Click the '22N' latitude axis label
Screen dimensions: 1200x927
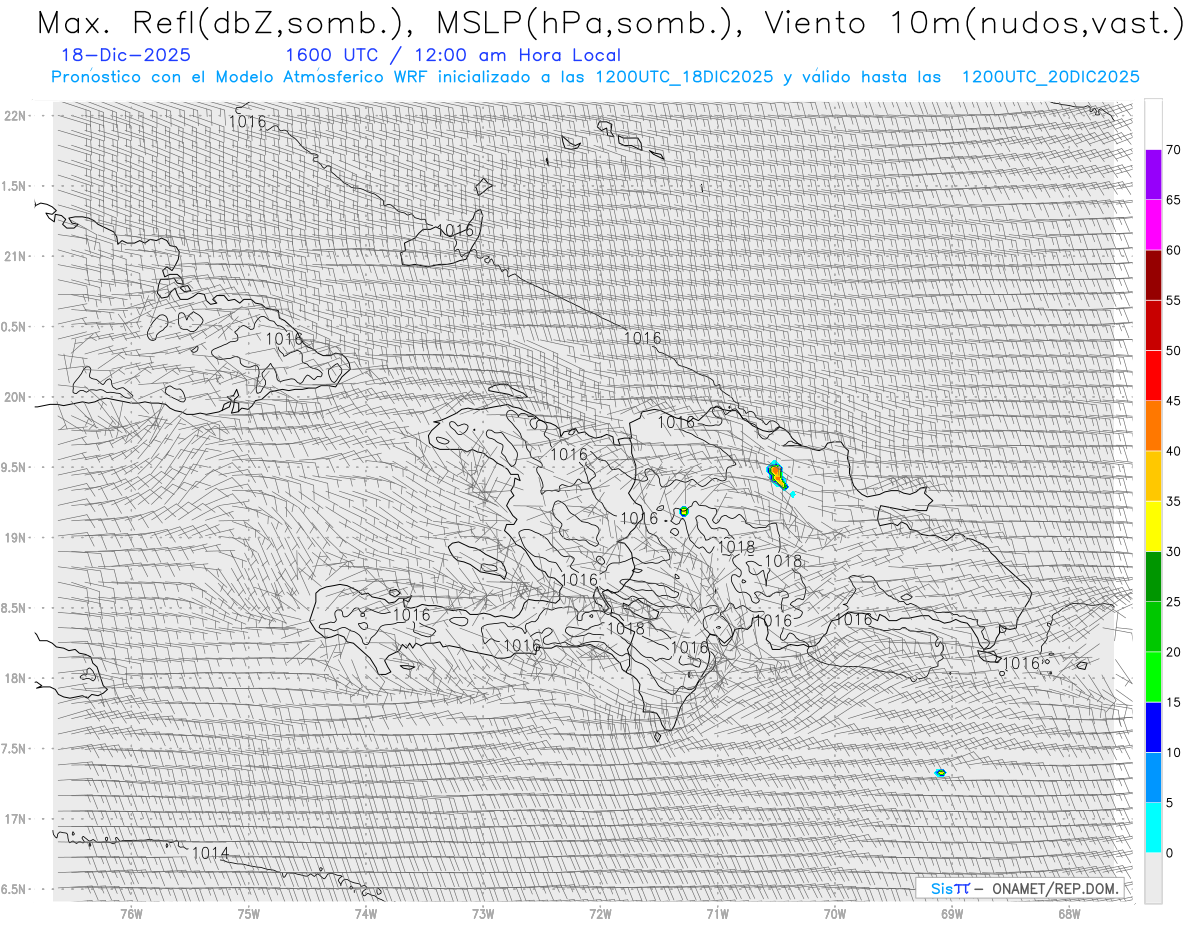(16, 116)
